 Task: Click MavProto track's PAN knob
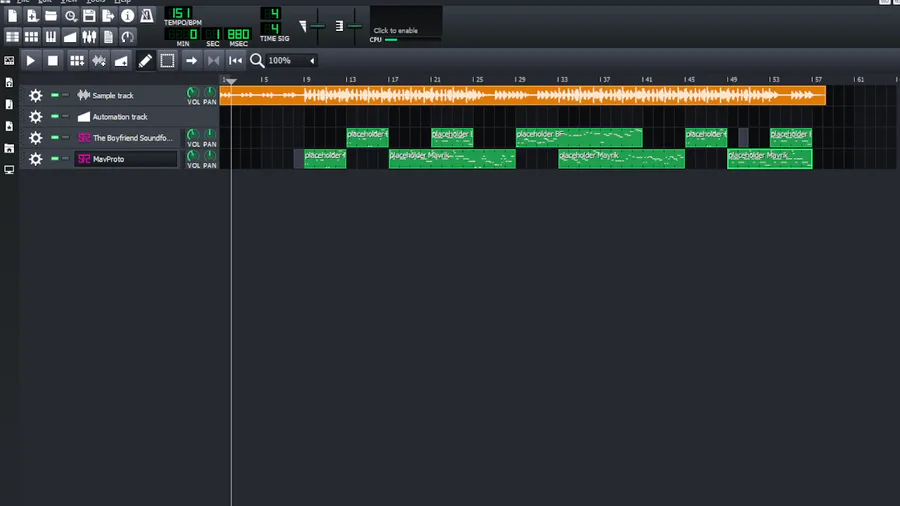210,156
